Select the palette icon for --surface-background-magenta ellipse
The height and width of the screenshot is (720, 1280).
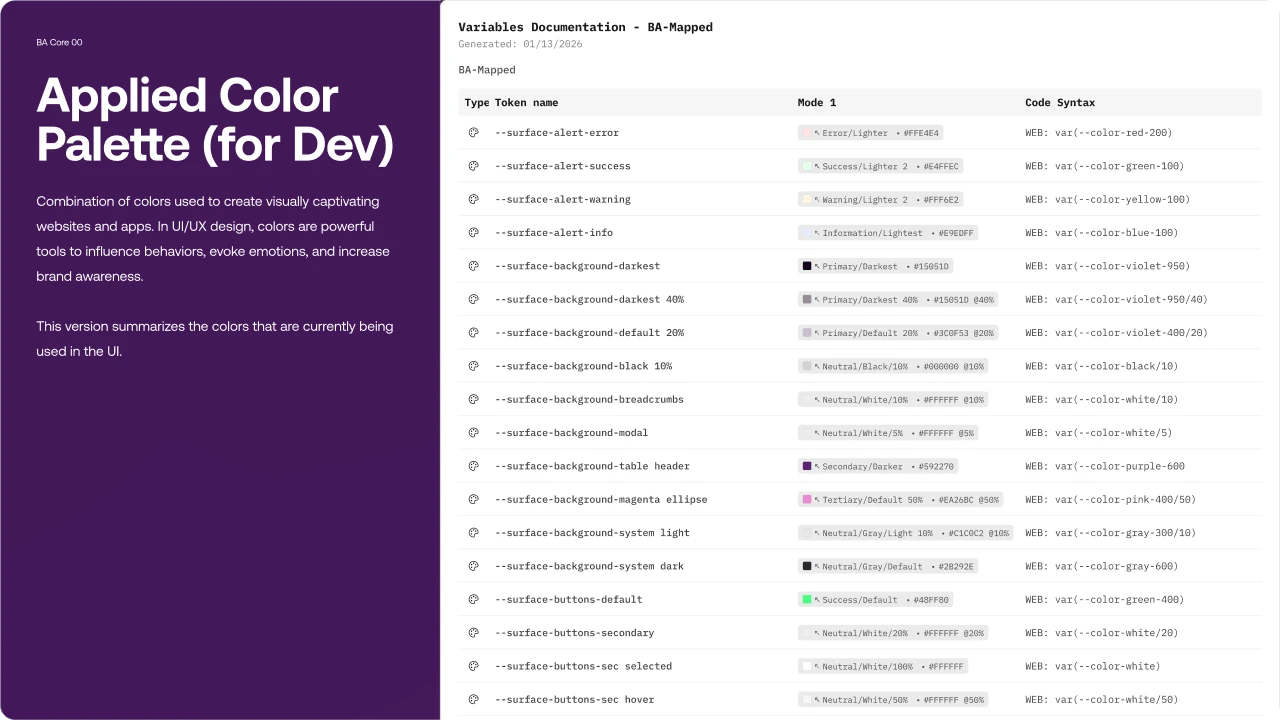tap(473, 499)
